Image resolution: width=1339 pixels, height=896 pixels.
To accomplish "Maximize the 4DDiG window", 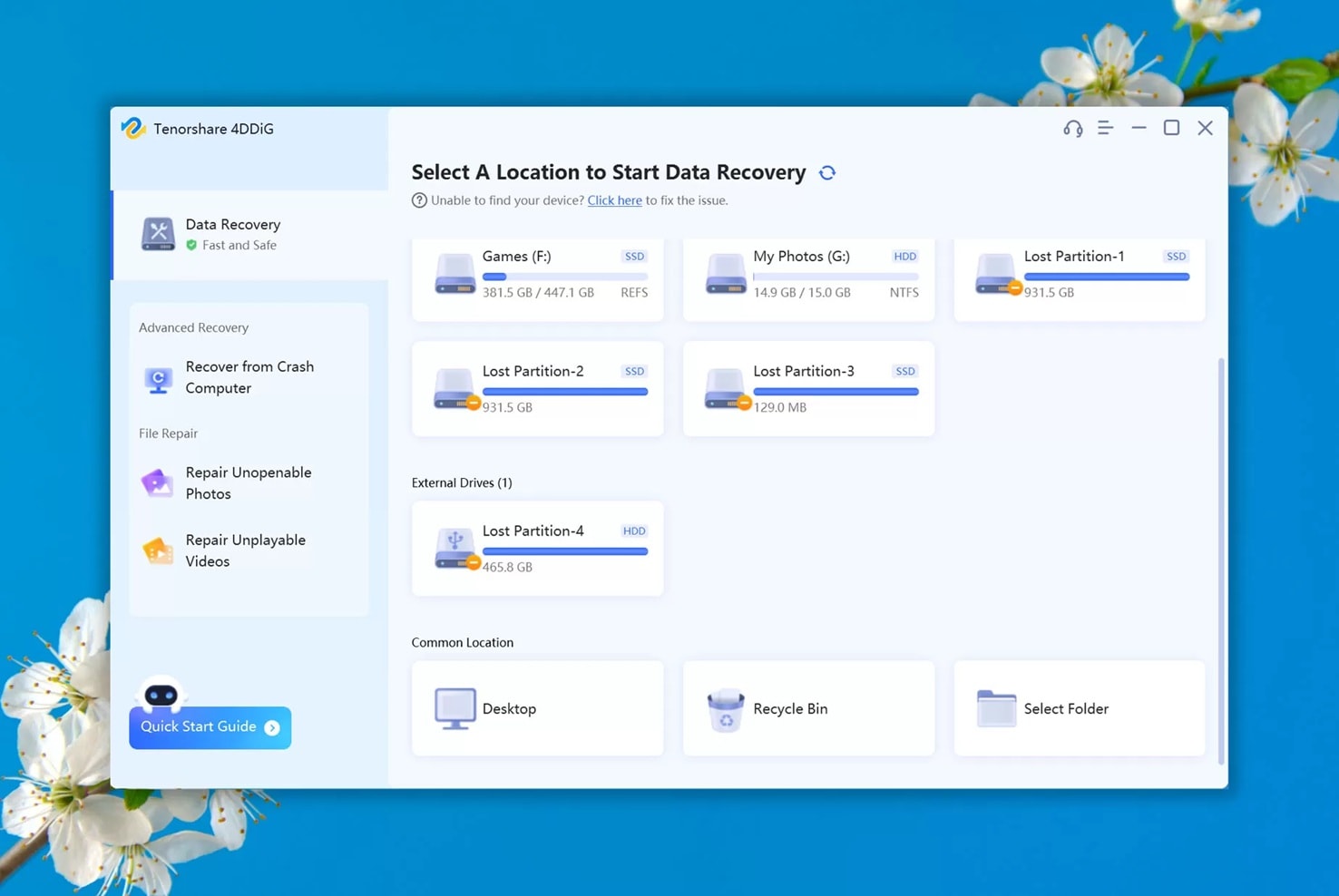I will point(1171,128).
